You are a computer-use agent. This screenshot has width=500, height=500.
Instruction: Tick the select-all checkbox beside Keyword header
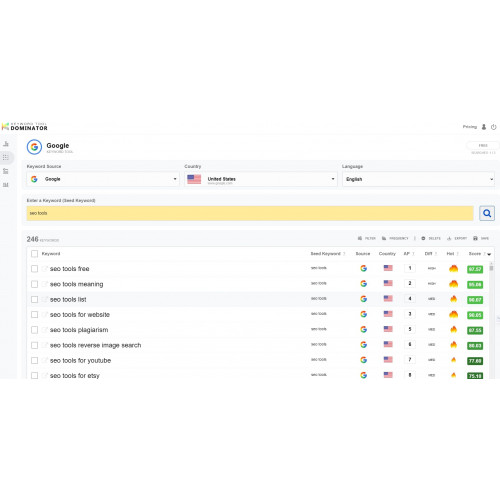click(x=34, y=254)
